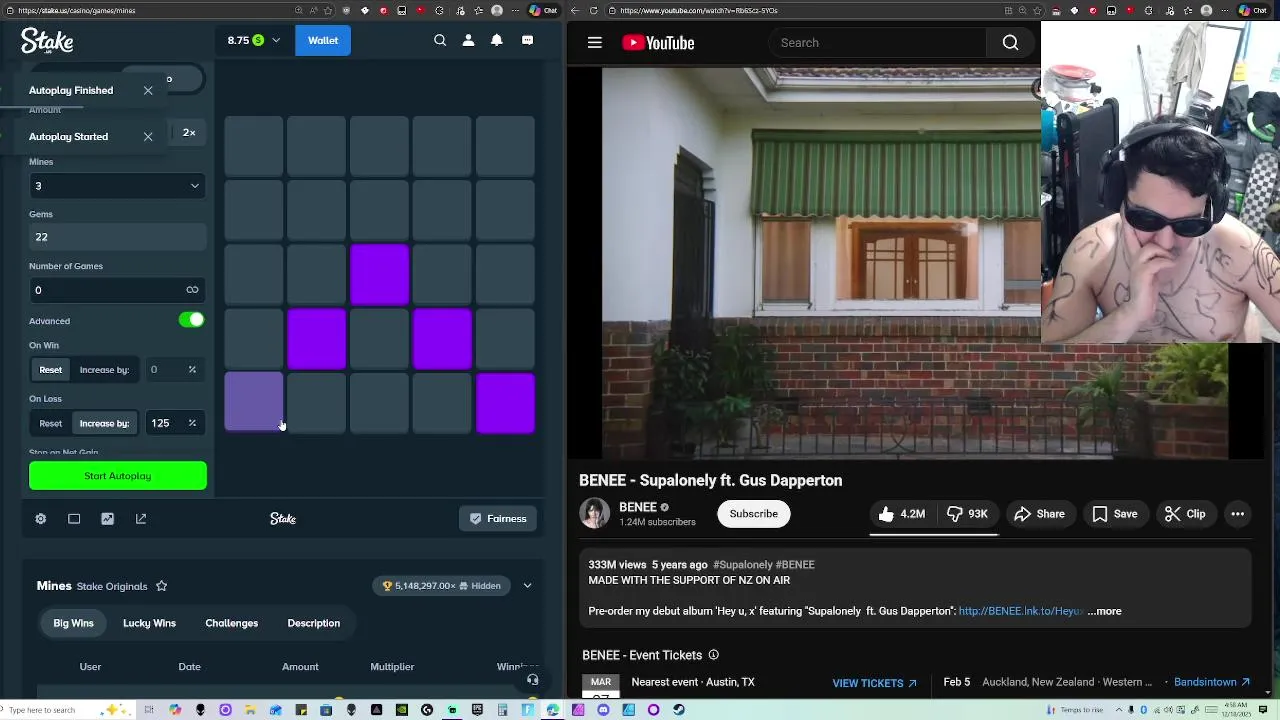
Task: Open Mines game settings gear
Action: 41,519
